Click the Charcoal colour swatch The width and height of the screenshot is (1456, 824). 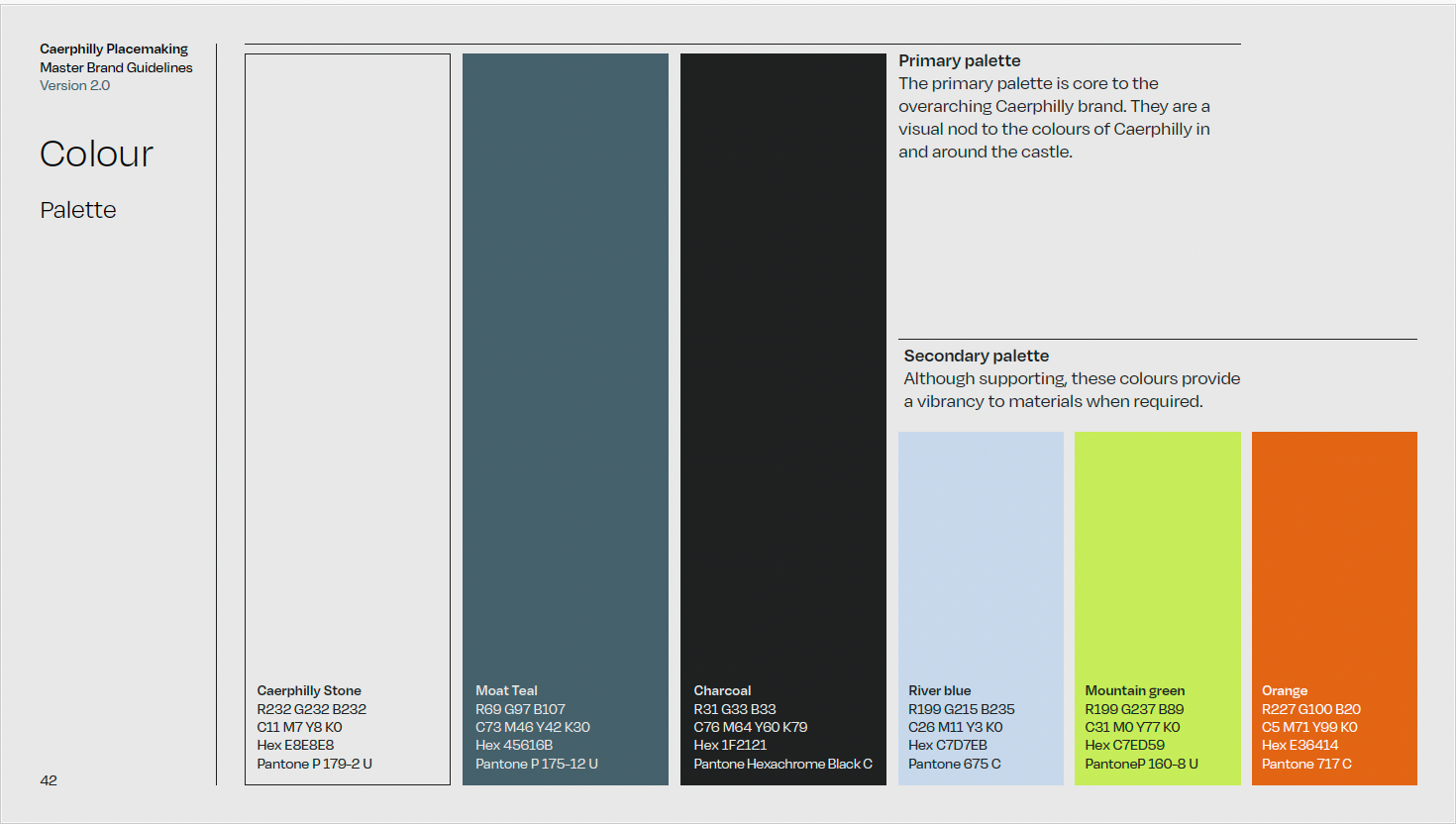pyautogui.click(x=783, y=419)
